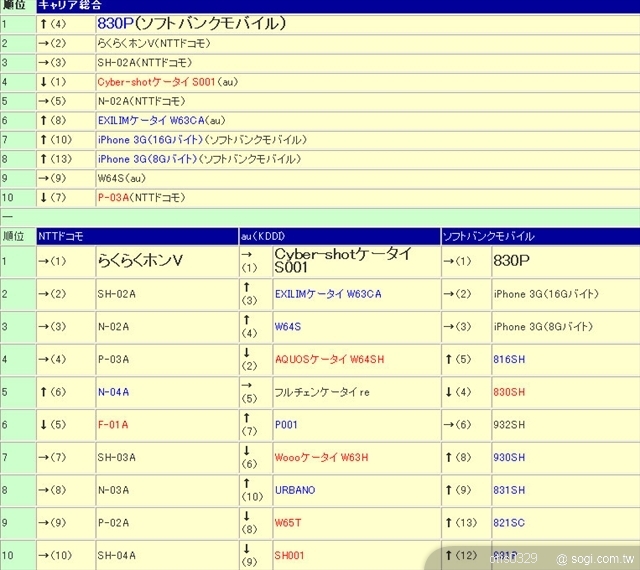This screenshot has height=570, width=640.
Task: Open red AQUOSケータイ W64SH entry
Action: click(329, 359)
